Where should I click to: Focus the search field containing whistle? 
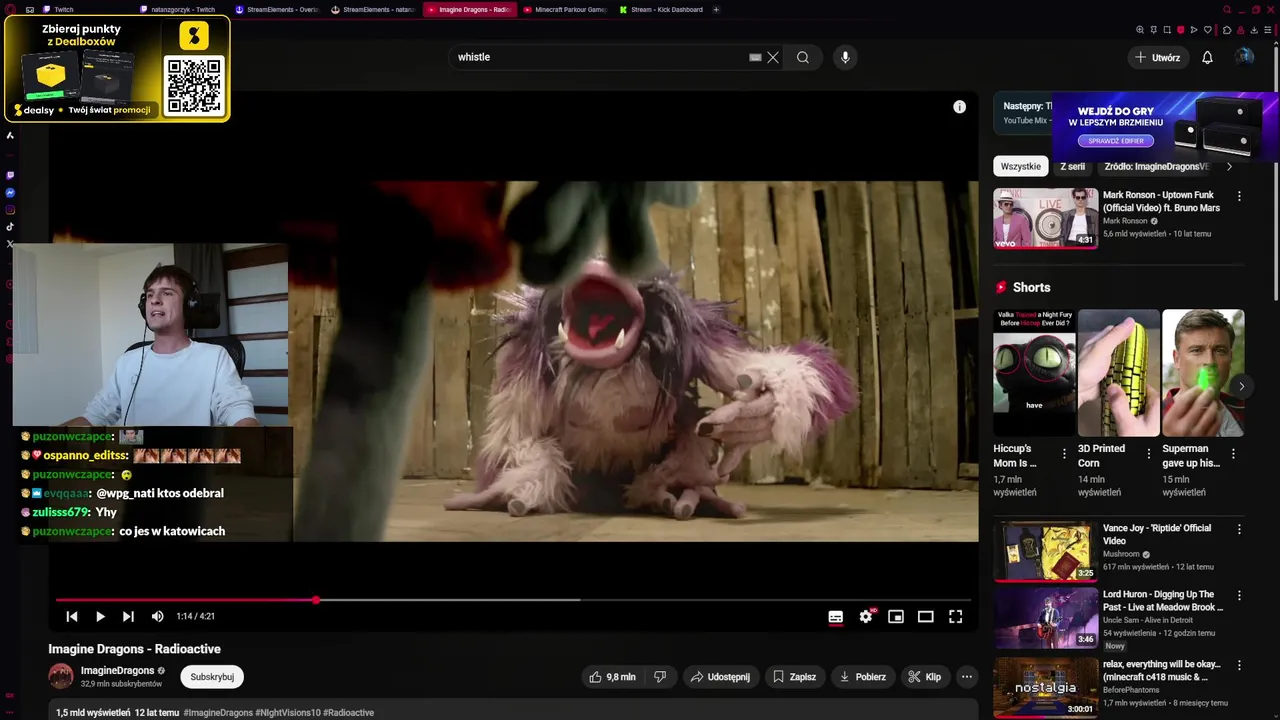(x=600, y=57)
